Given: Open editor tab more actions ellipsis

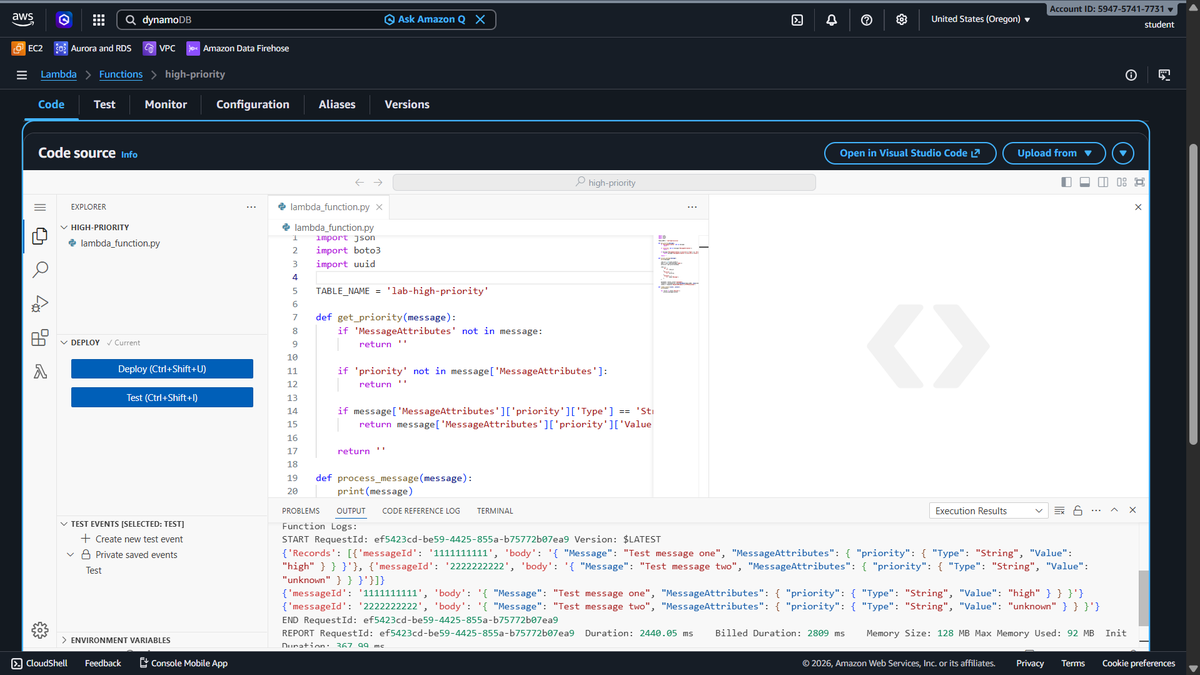Looking at the screenshot, I should 692,207.
